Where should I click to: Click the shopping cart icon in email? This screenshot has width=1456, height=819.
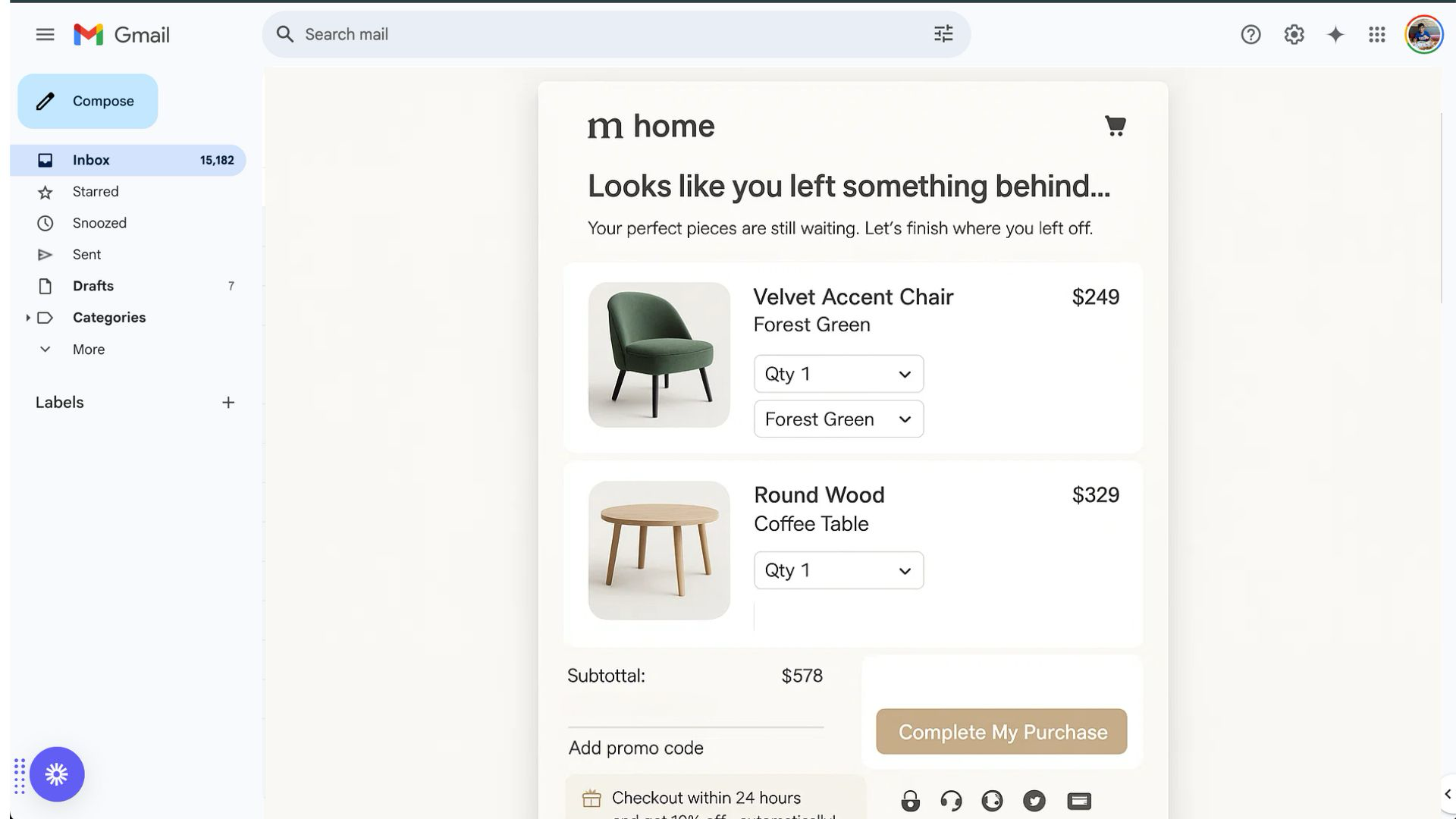[x=1115, y=126]
